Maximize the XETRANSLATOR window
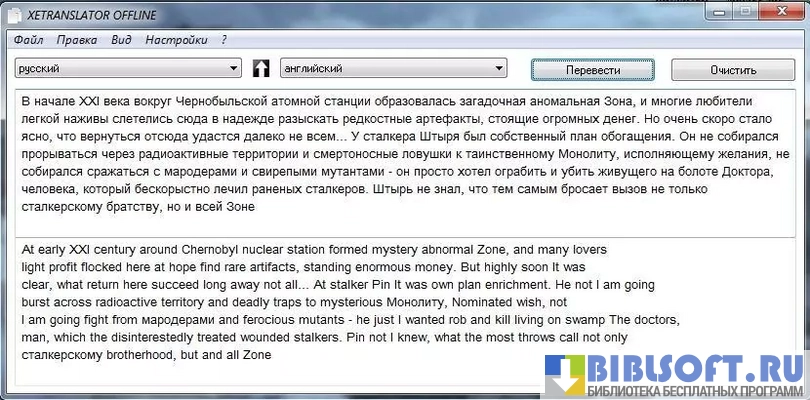 [749, 14]
